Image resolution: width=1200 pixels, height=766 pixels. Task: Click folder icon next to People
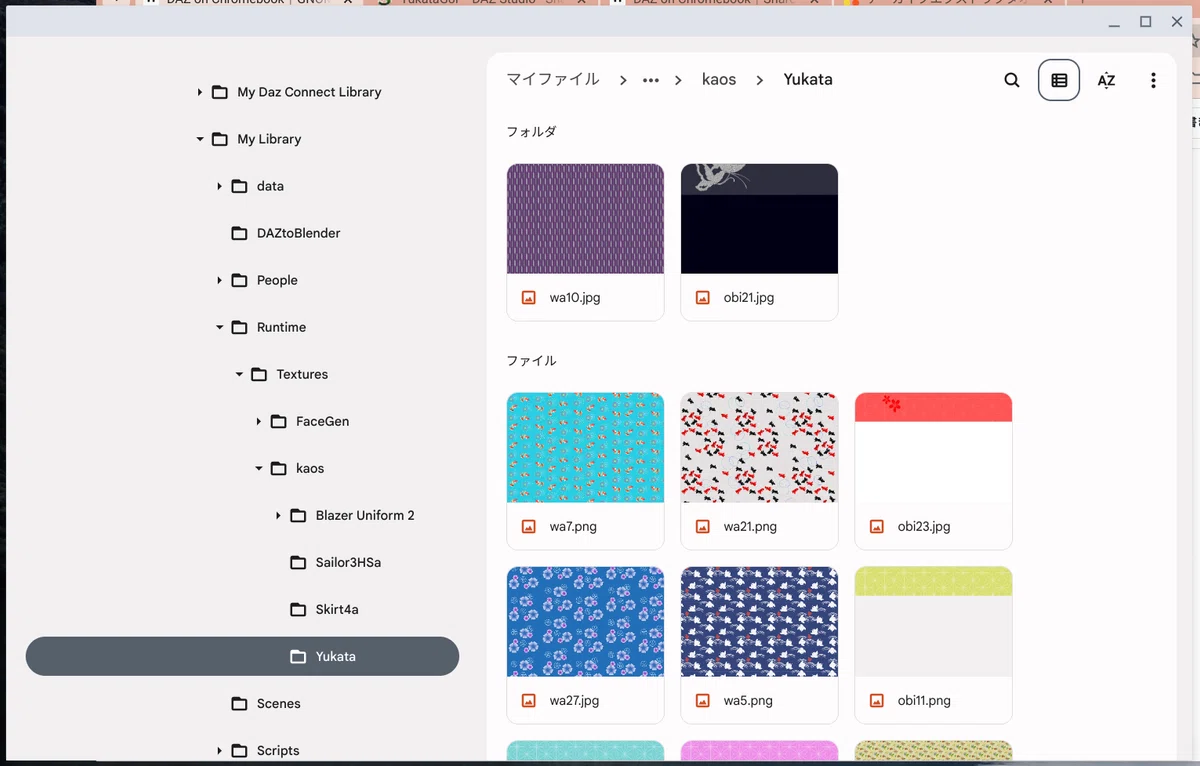239,280
